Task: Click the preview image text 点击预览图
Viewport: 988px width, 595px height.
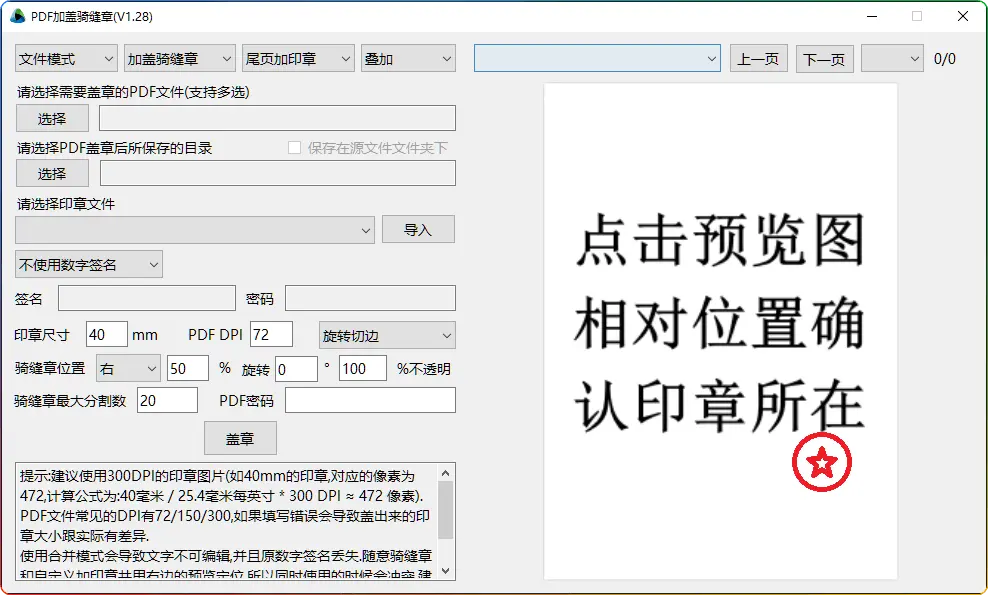Action: (x=719, y=241)
